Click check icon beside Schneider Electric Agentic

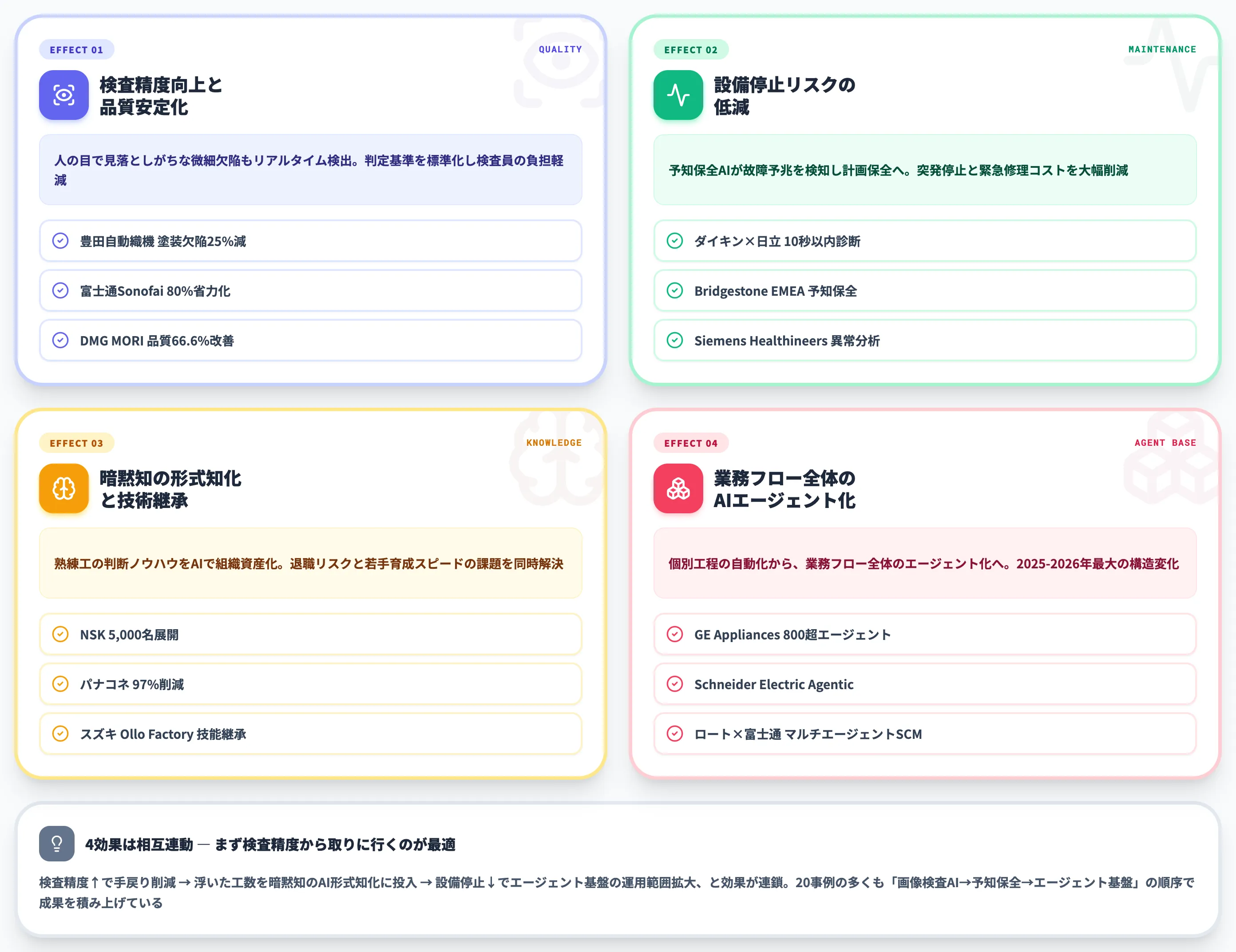(674, 684)
